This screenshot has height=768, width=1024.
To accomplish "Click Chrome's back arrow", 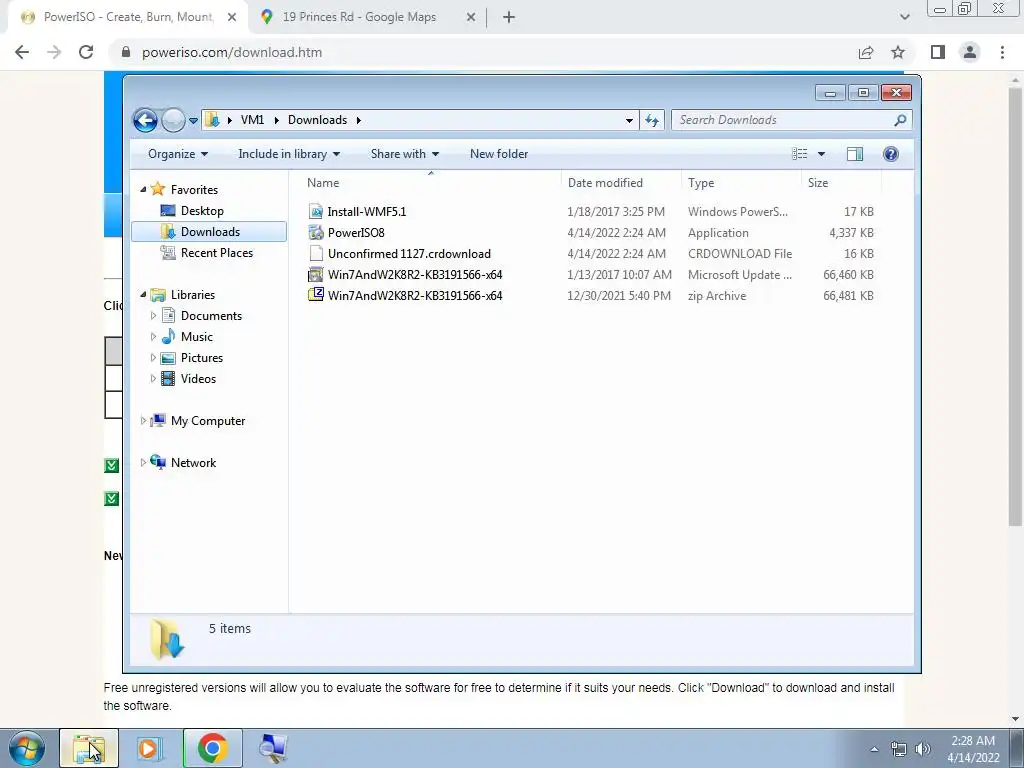I will [22, 52].
